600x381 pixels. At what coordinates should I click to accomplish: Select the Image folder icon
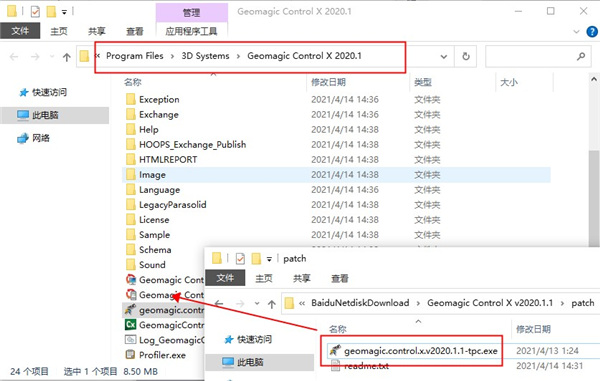(130, 174)
